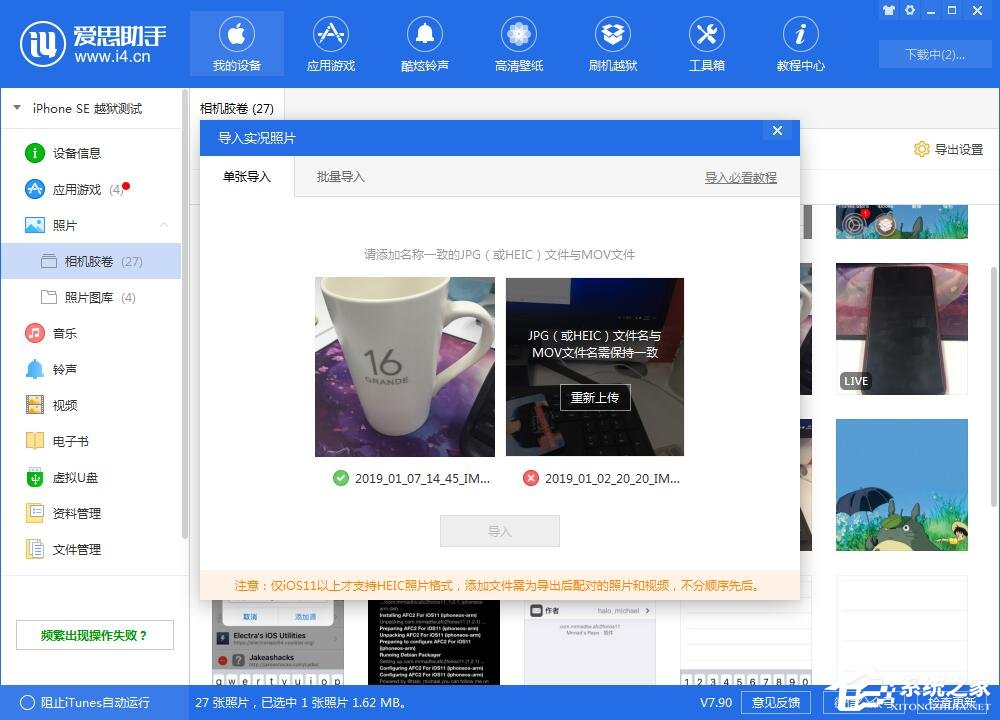Open the 导入必看教程 link
Screen dimensions: 1000x720
click(740, 176)
